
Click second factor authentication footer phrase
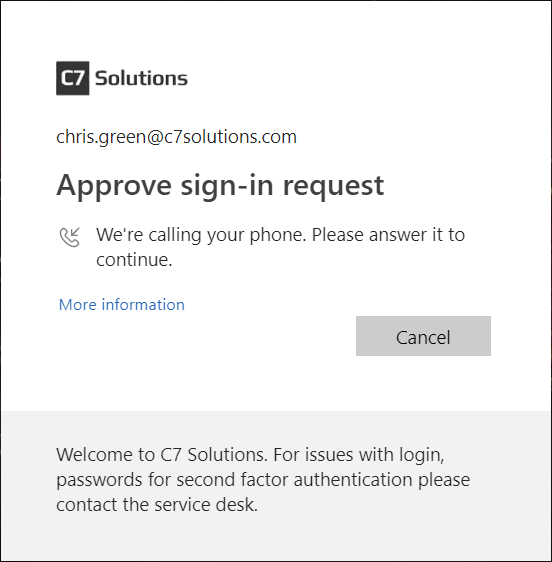click(294, 480)
